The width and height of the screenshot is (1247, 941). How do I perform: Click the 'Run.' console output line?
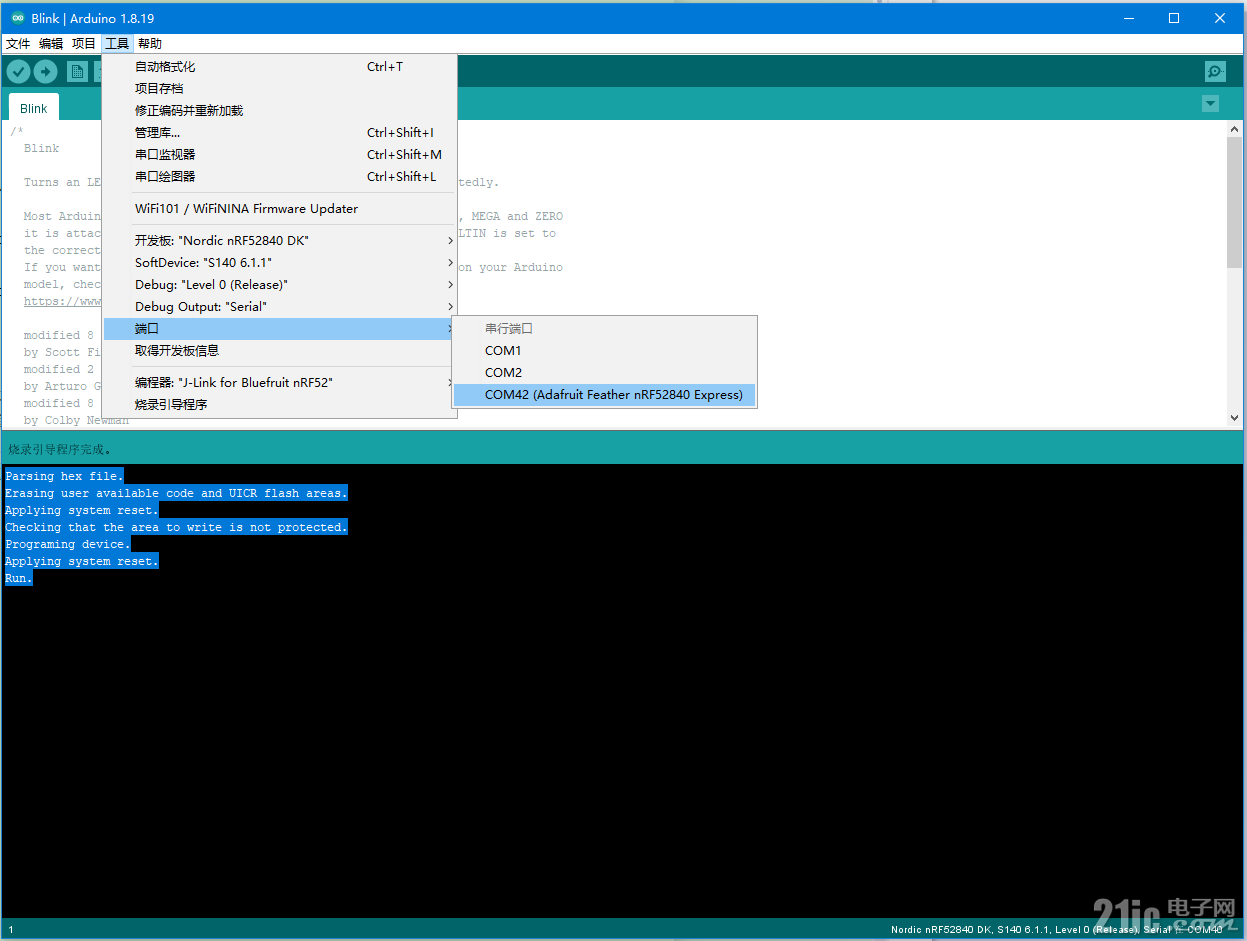(x=19, y=578)
